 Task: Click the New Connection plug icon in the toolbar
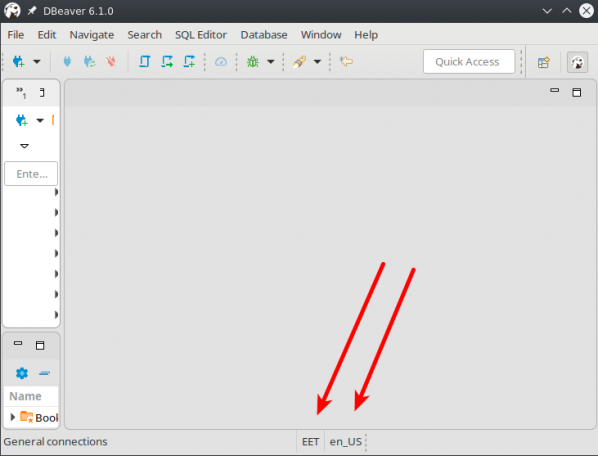coord(18,61)
